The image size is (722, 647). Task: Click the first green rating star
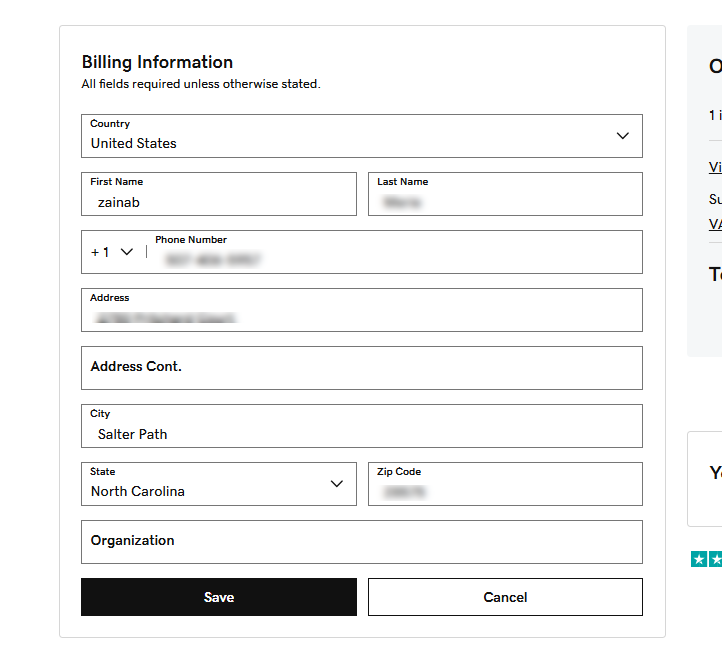(x=699, y=559)
